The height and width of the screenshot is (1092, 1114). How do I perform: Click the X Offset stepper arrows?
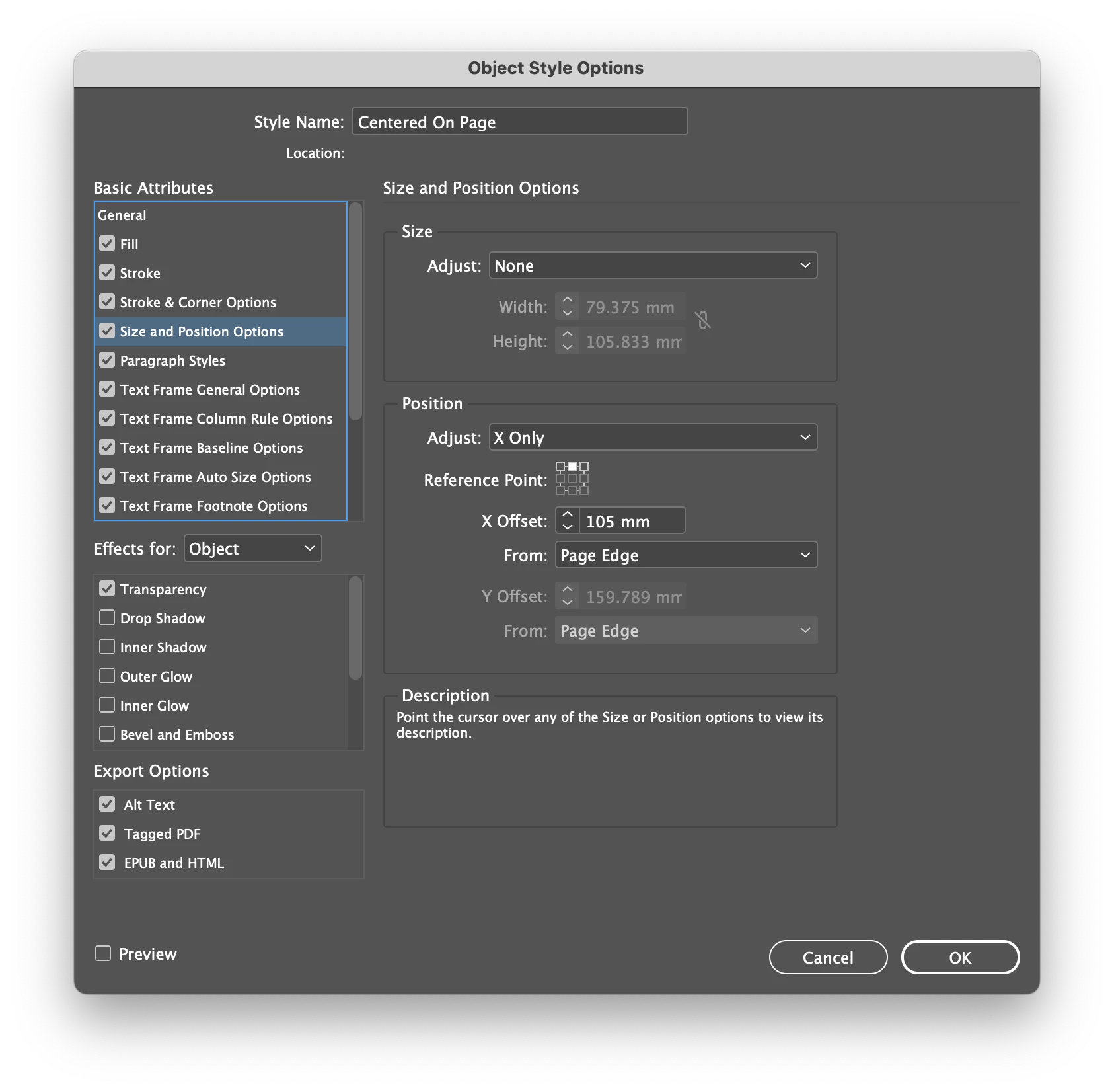click(568, 521)
